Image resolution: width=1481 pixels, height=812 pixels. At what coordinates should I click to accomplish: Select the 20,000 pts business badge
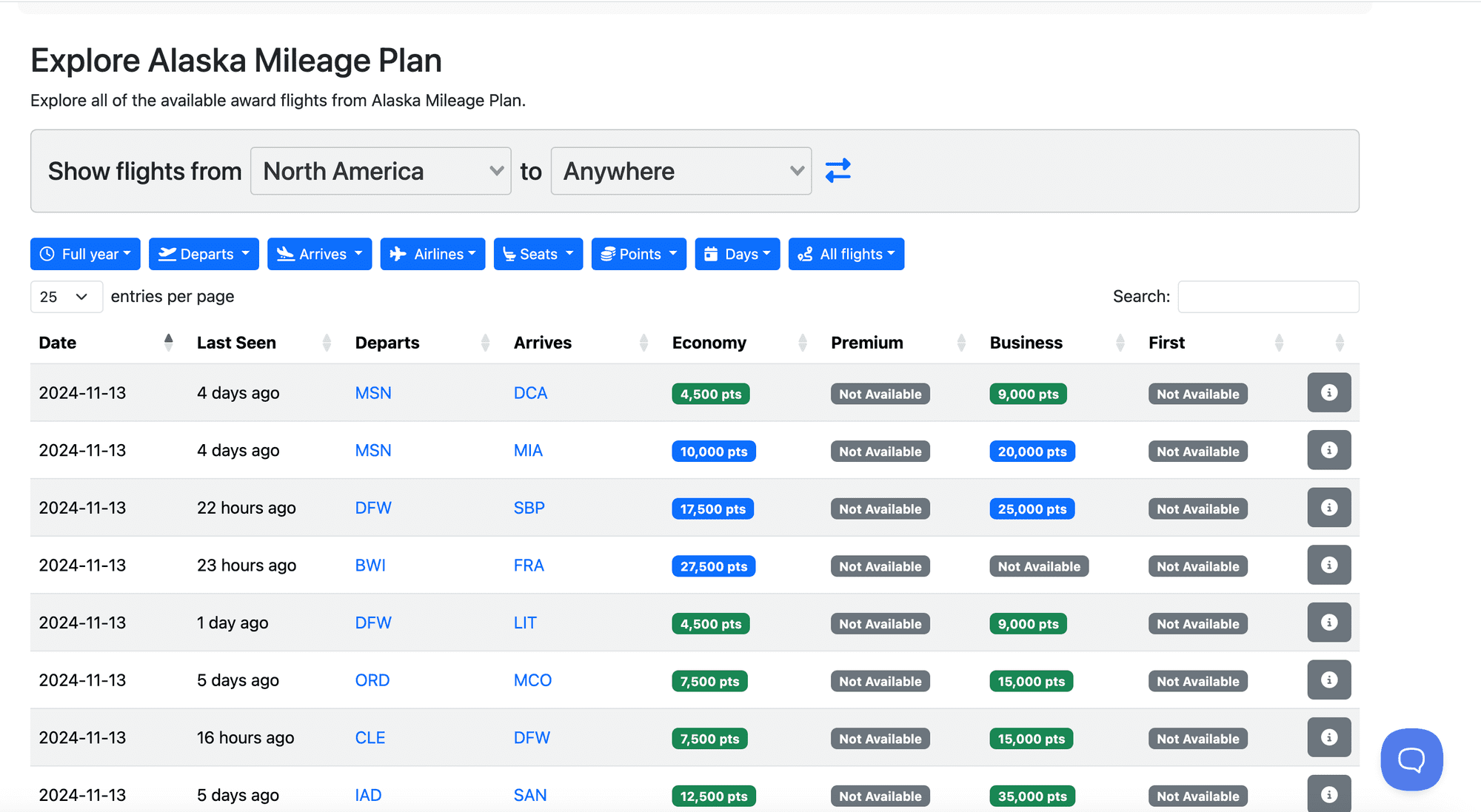(1032, 452)
